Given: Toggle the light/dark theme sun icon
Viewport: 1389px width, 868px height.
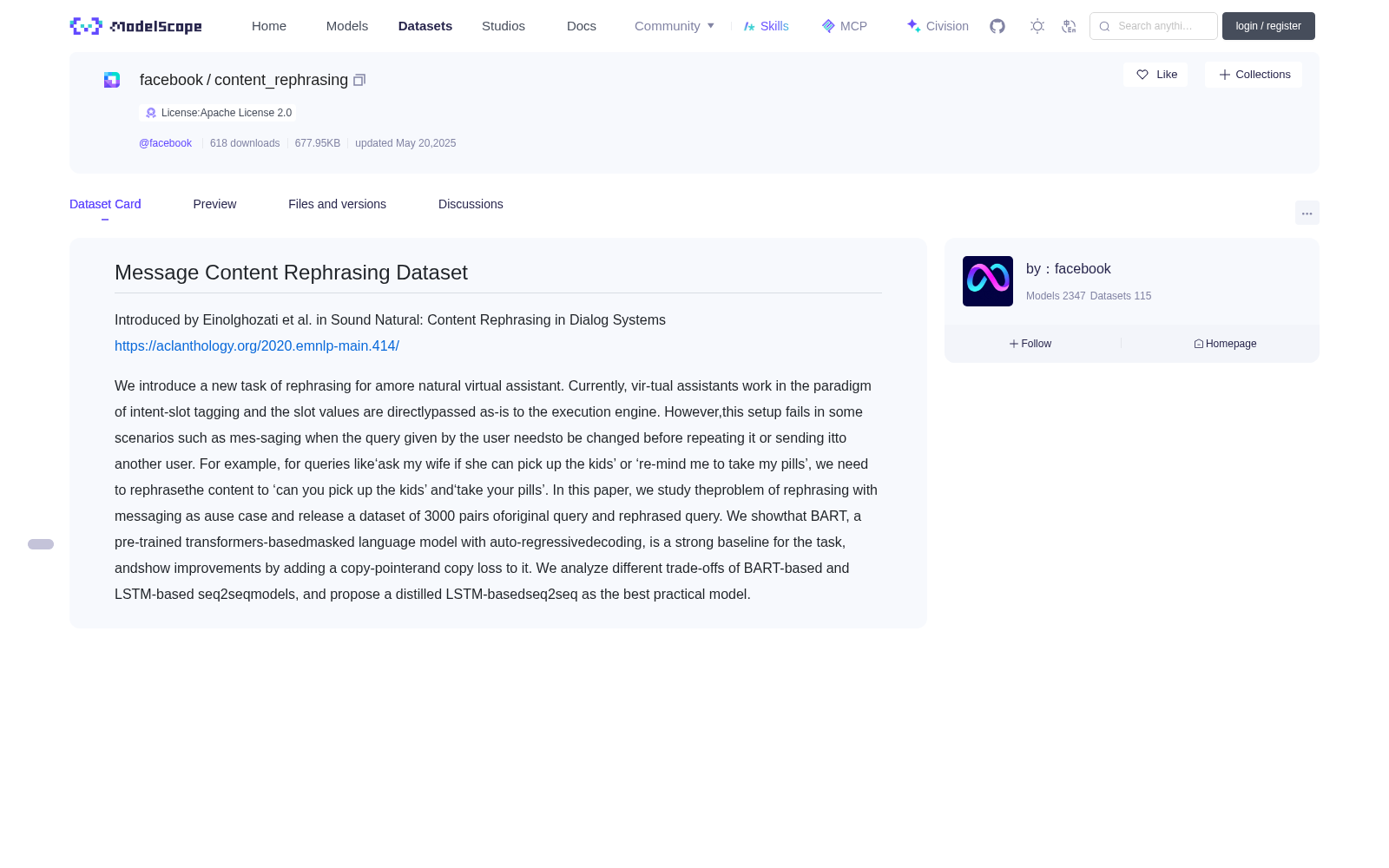Looking at the screenshot, I should tap(1037, 26).
